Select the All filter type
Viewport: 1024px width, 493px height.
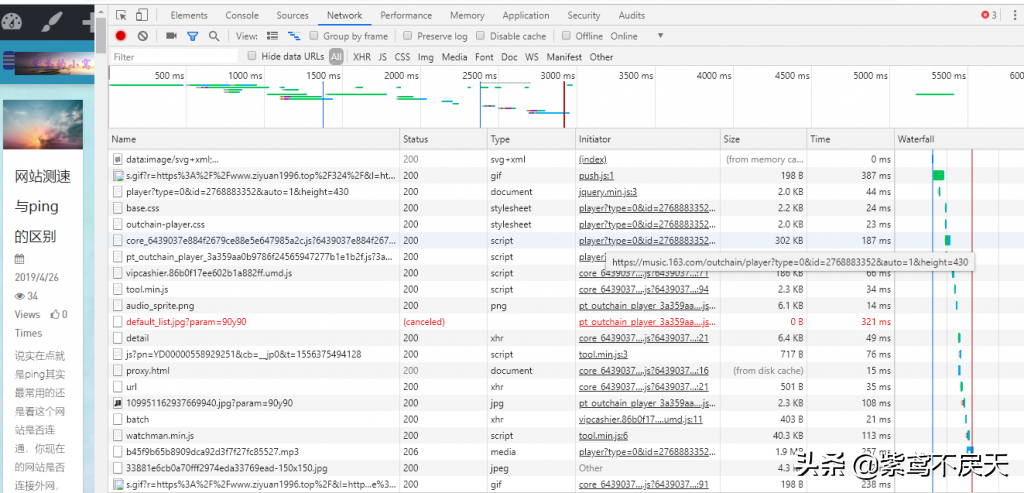pyautogui.click(x=336, y=57)
